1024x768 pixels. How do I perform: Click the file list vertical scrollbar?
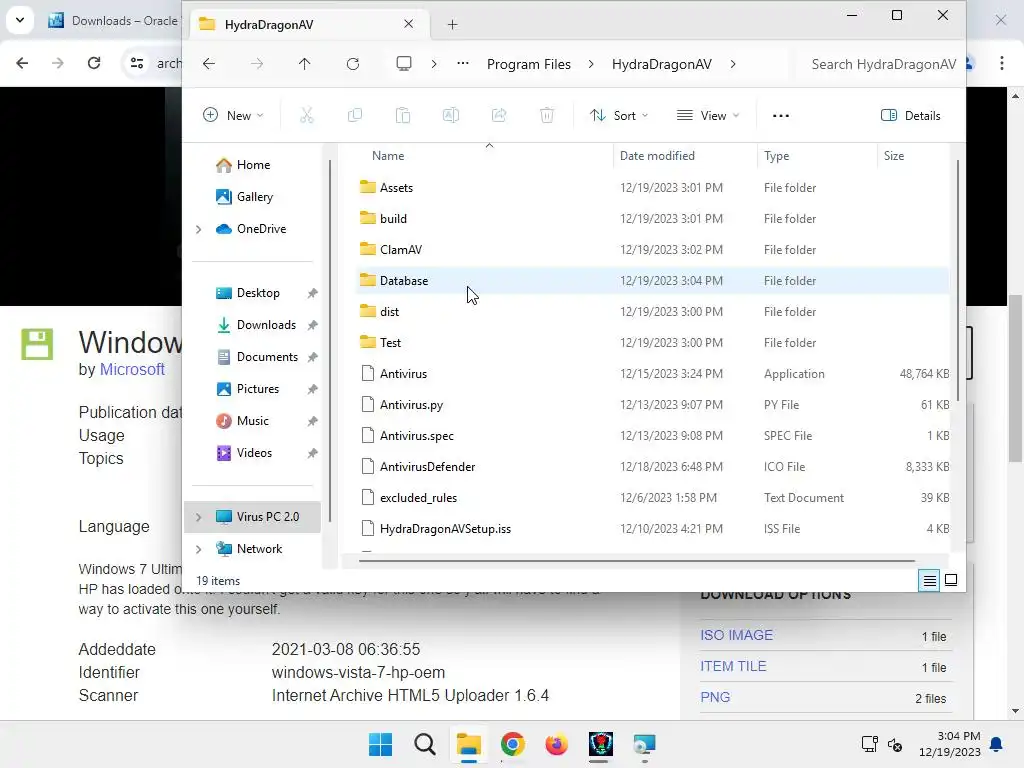[x=958, y=281]
